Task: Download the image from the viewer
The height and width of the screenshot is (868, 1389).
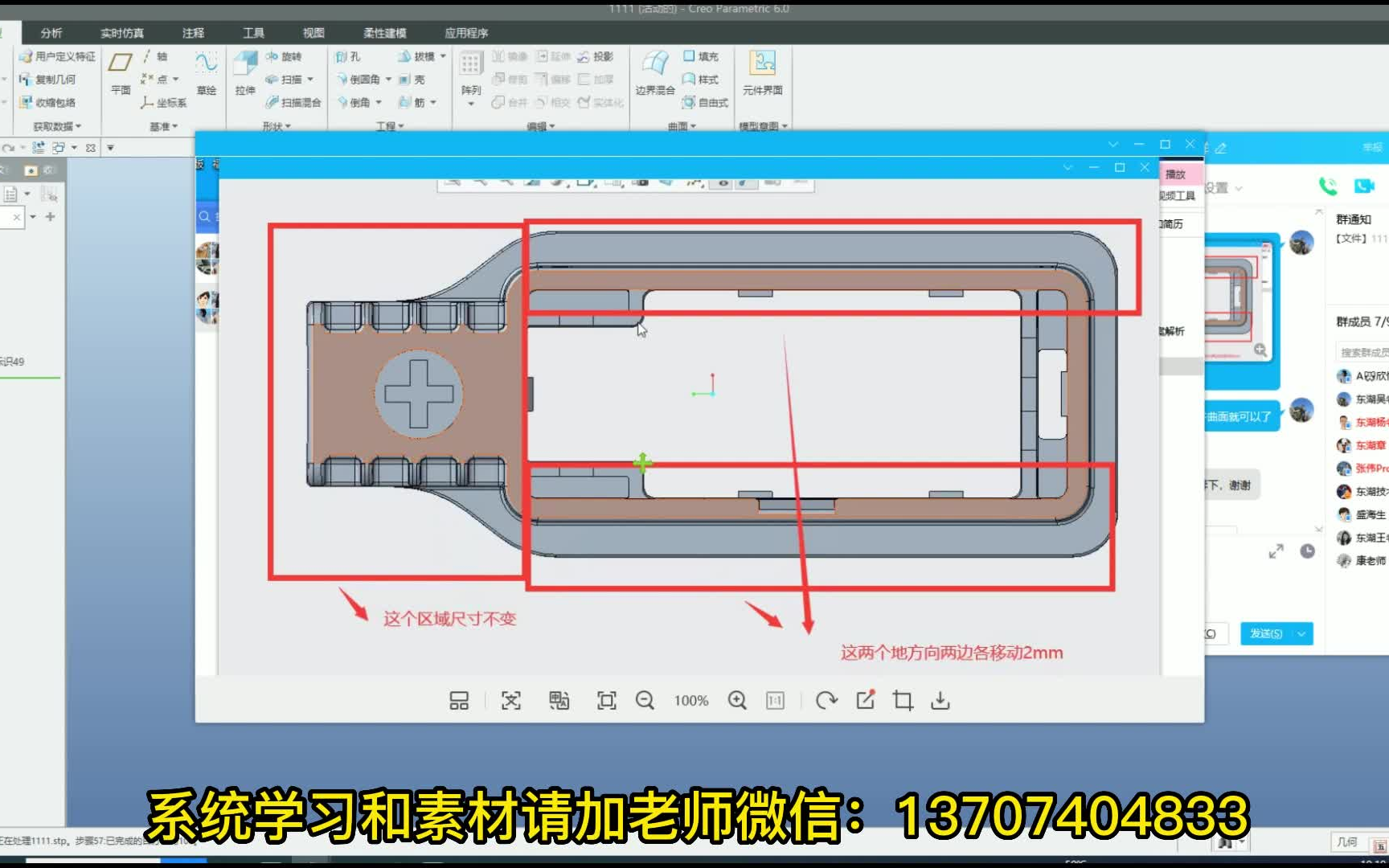Action: point(940,701)
